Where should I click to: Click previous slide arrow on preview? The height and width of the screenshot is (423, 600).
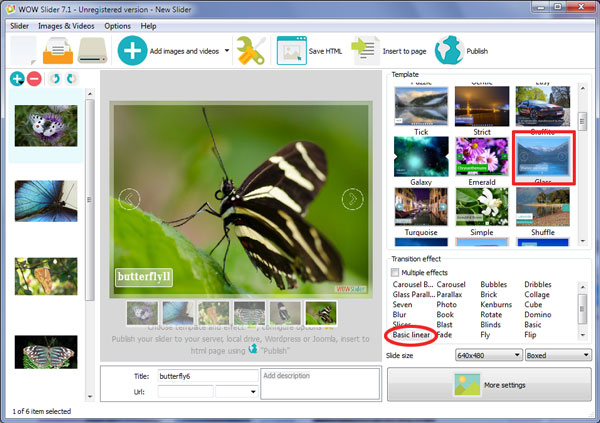click(129, 199)
